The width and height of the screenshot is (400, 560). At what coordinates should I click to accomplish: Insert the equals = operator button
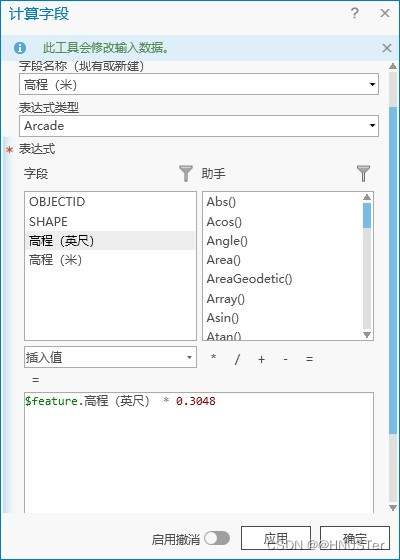tap(309, 359)
